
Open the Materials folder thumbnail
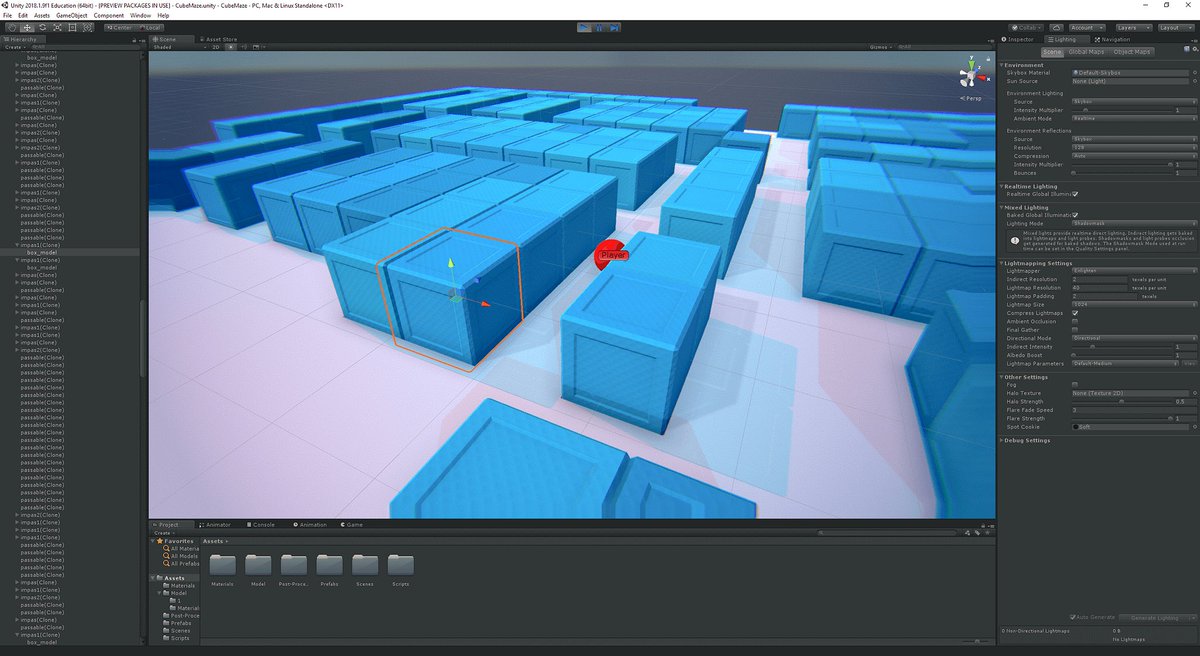pos(223,565)
